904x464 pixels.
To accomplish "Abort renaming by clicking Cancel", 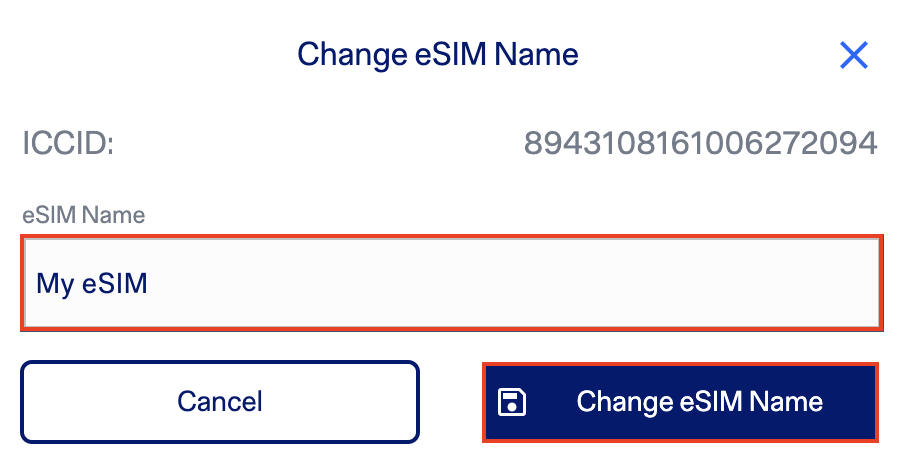I will coord(220,402).
